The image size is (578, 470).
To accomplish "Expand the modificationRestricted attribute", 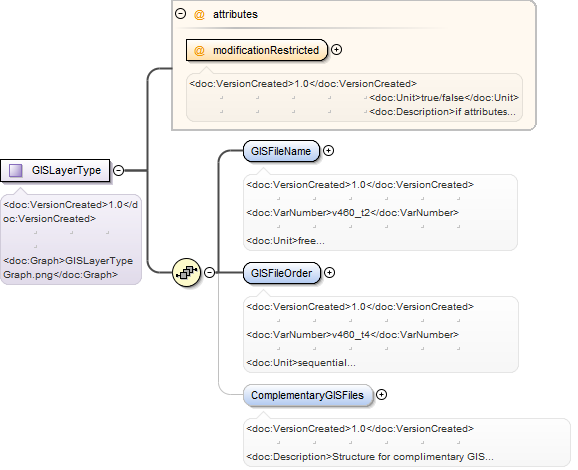I will tap(336, 49).
